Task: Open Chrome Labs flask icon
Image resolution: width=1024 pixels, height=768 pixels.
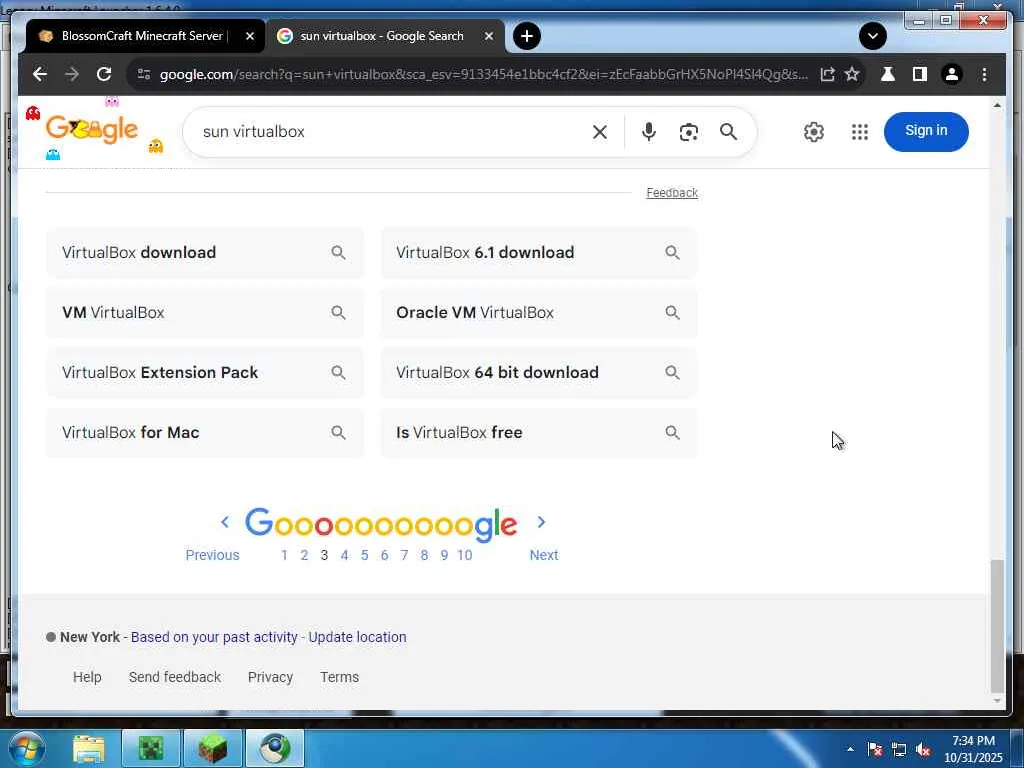Action: 888,74
